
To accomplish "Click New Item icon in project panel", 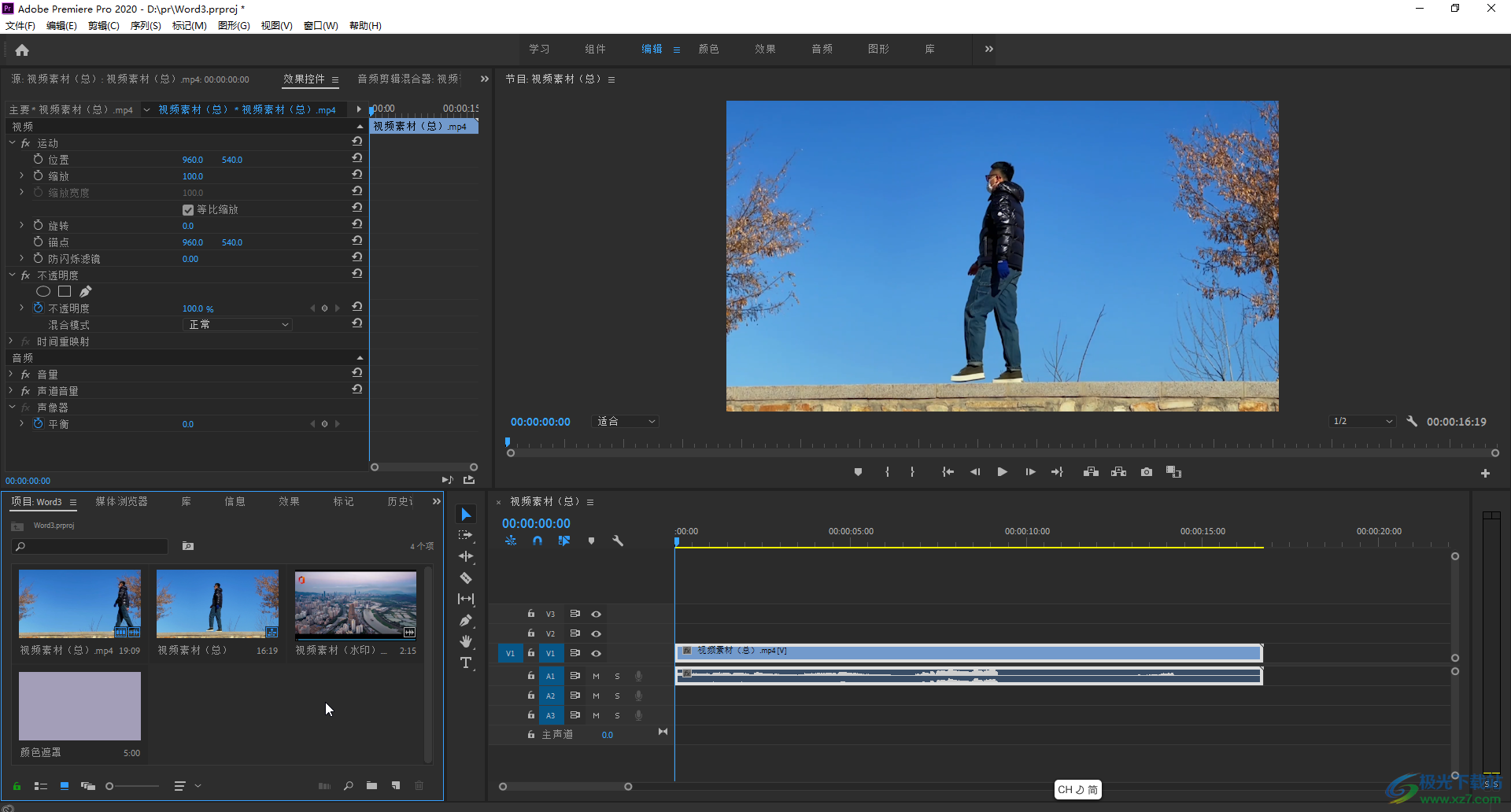I will pos(396,785).
